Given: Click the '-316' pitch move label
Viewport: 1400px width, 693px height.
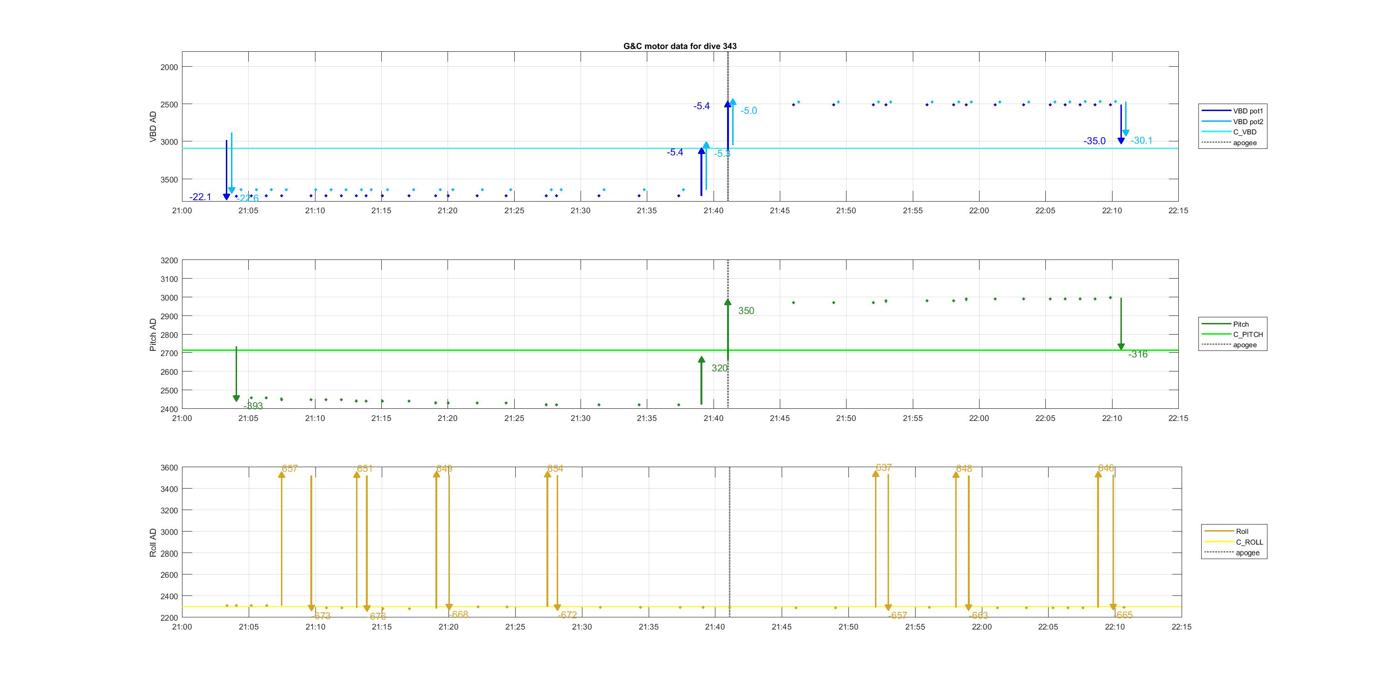Looking at the screenshot, I should pyautogui.click(x=1138, y=354).
